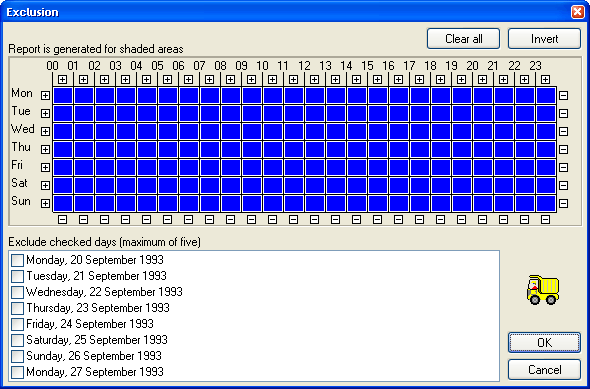Check Wednesday, 22 September 1993
The image size is (590, 389).
[17, 292]
